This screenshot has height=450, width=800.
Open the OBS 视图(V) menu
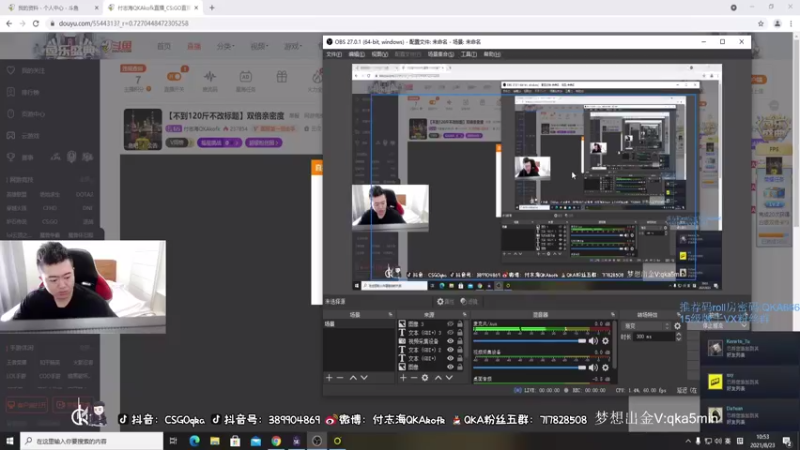coord(379,54)
